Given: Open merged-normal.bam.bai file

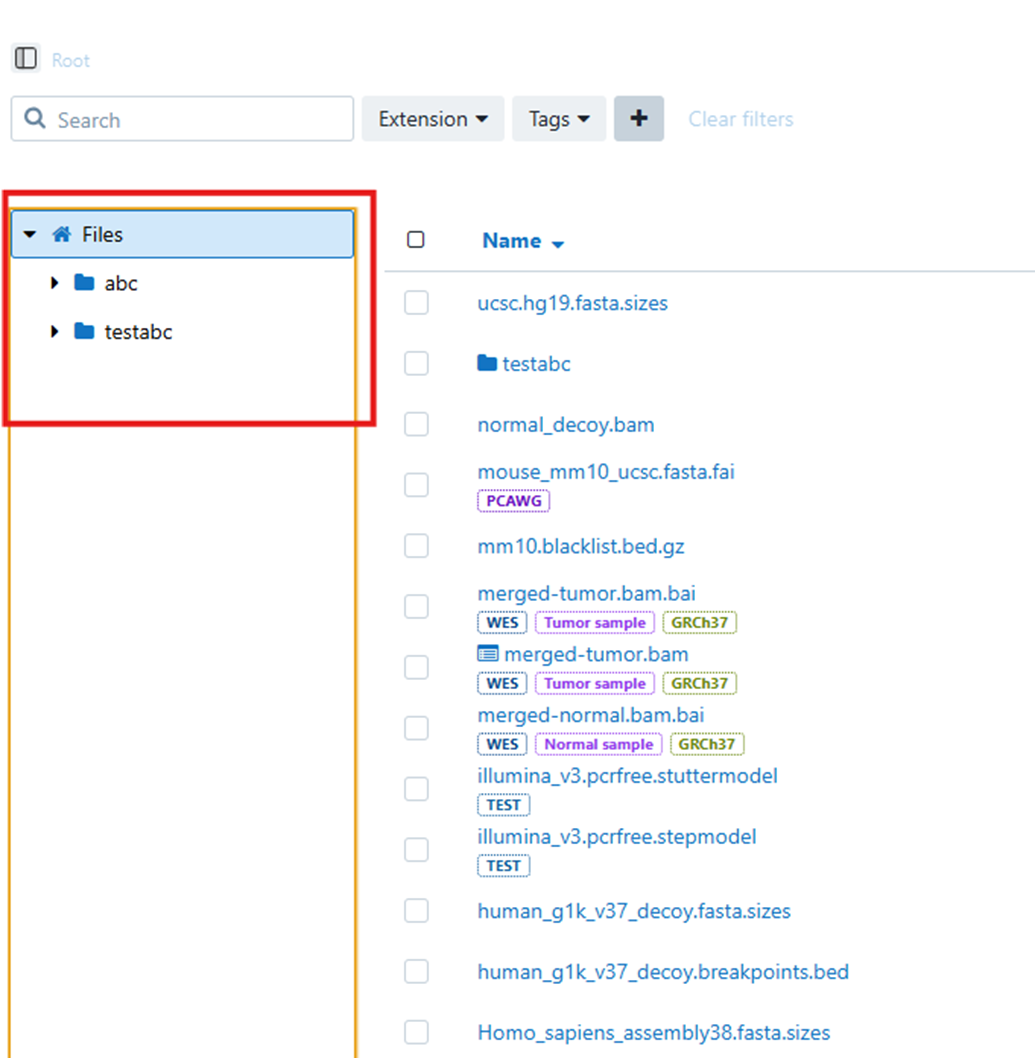Looking at the screenshot, I should click(590, 715).
